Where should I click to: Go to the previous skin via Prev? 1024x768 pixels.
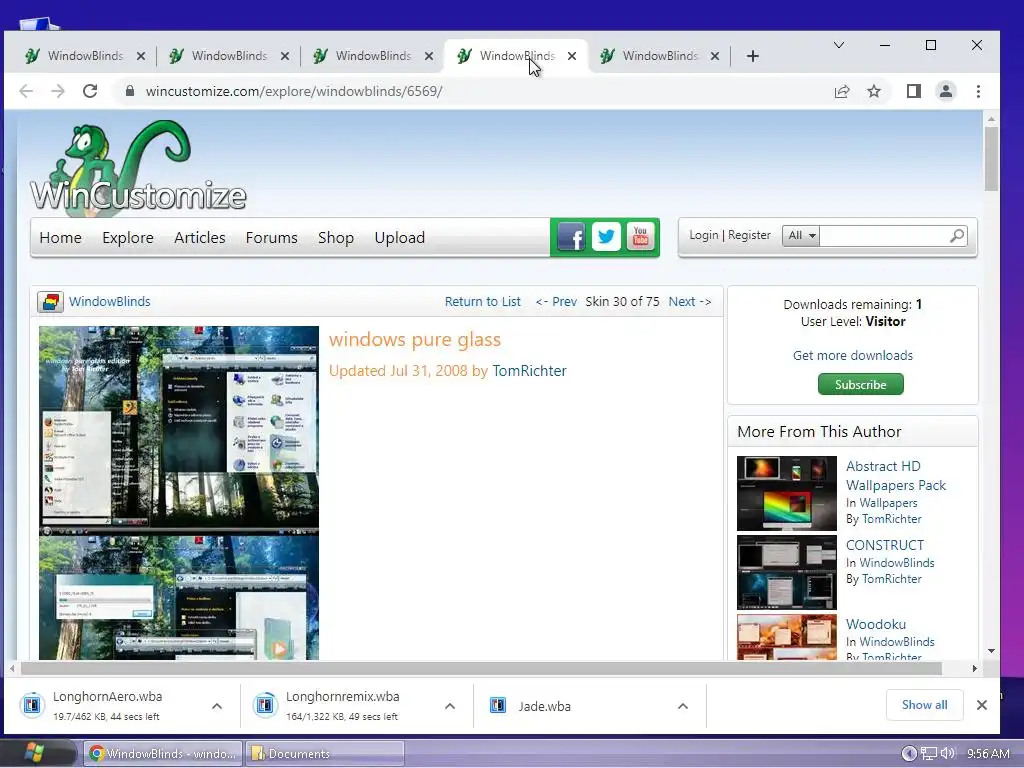[x=556, y=302]
